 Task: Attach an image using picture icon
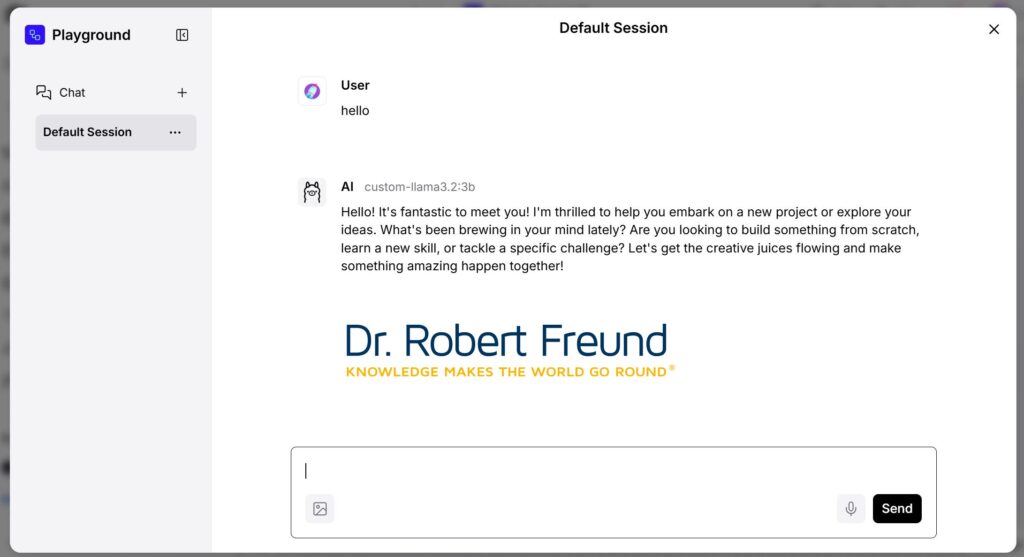[x=320, y=509]
